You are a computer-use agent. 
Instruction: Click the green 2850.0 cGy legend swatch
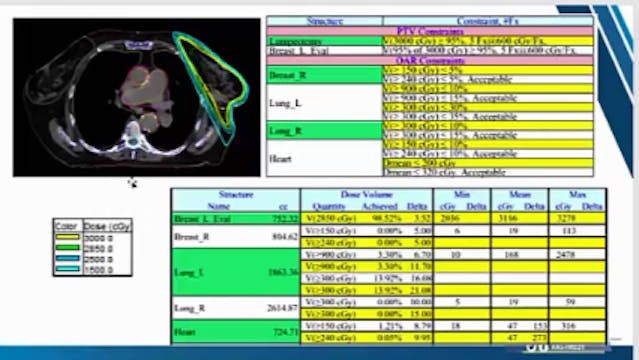pyautogui.click(x=68, y=248)
